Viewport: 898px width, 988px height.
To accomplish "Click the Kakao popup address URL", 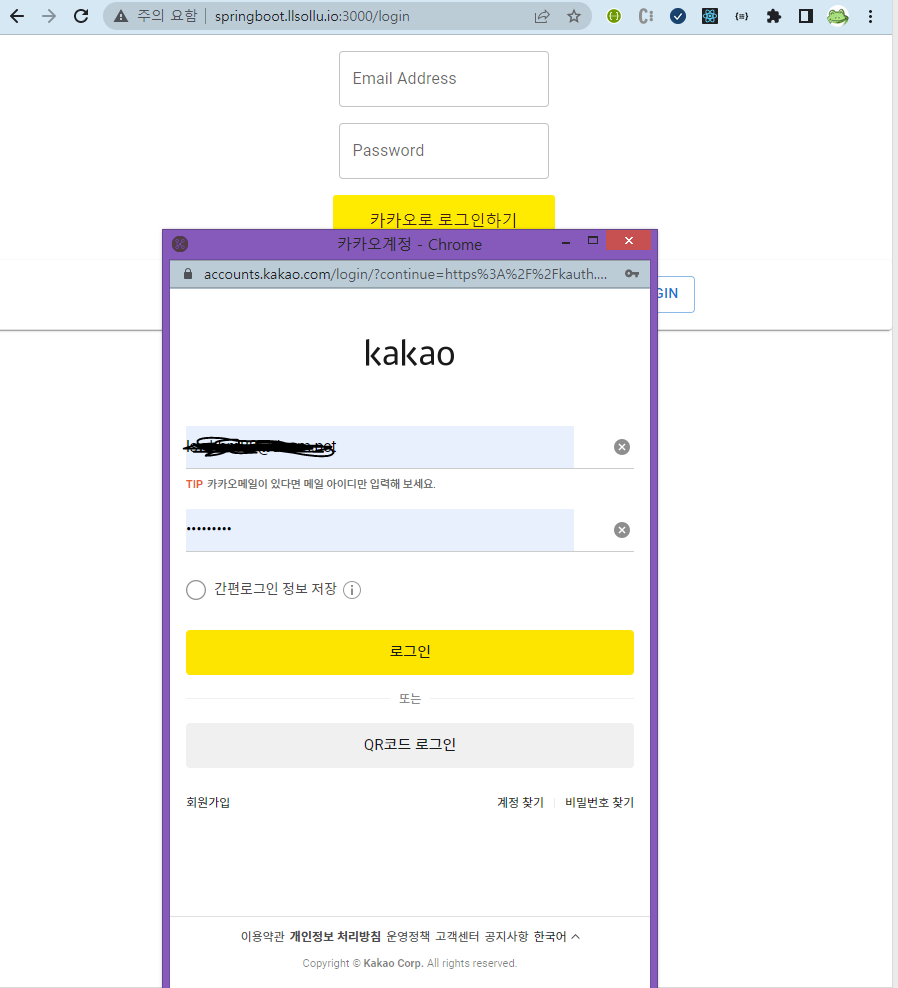I will click(405, 274).
